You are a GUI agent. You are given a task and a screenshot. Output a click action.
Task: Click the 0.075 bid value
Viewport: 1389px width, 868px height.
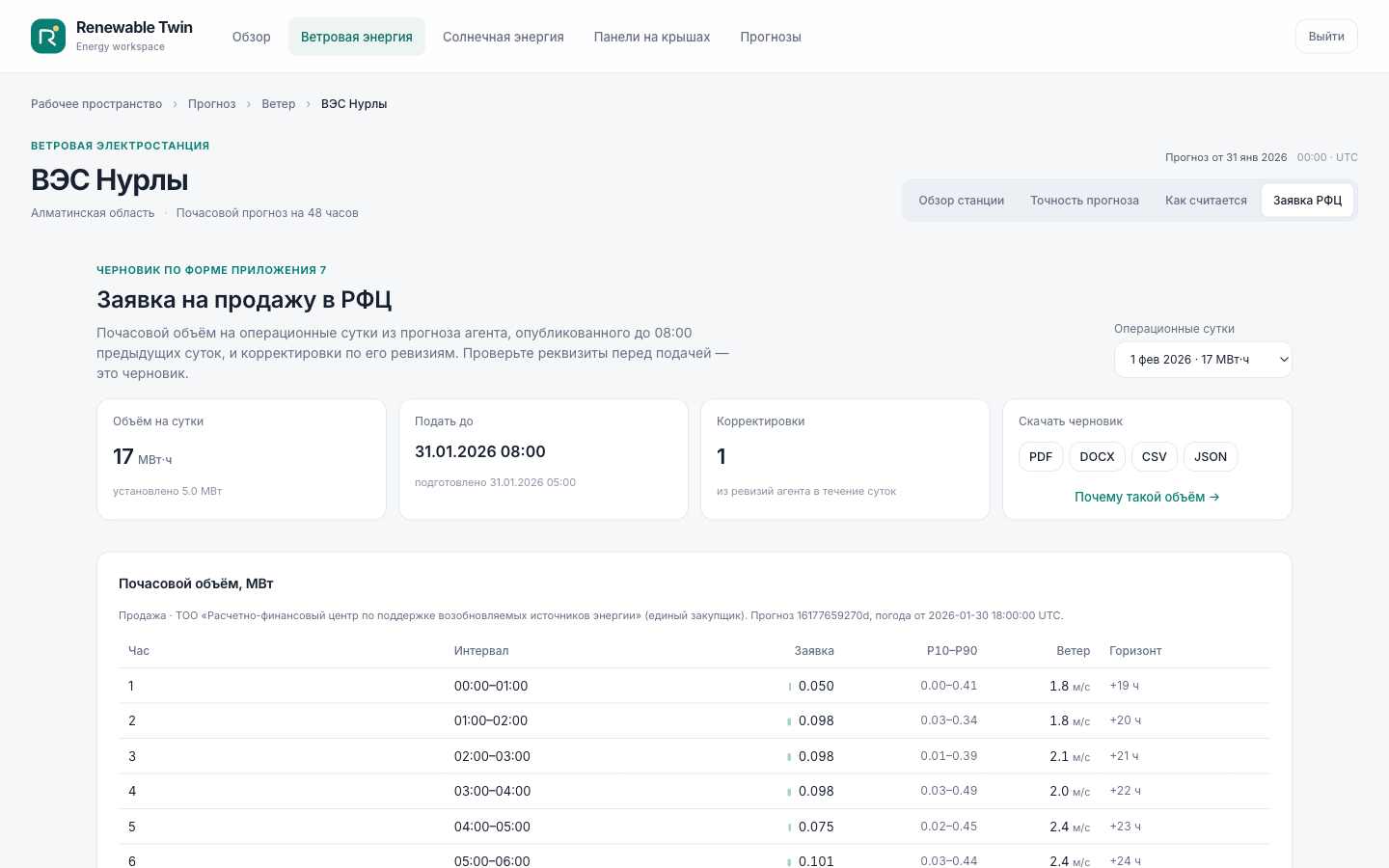coord(816,827)
